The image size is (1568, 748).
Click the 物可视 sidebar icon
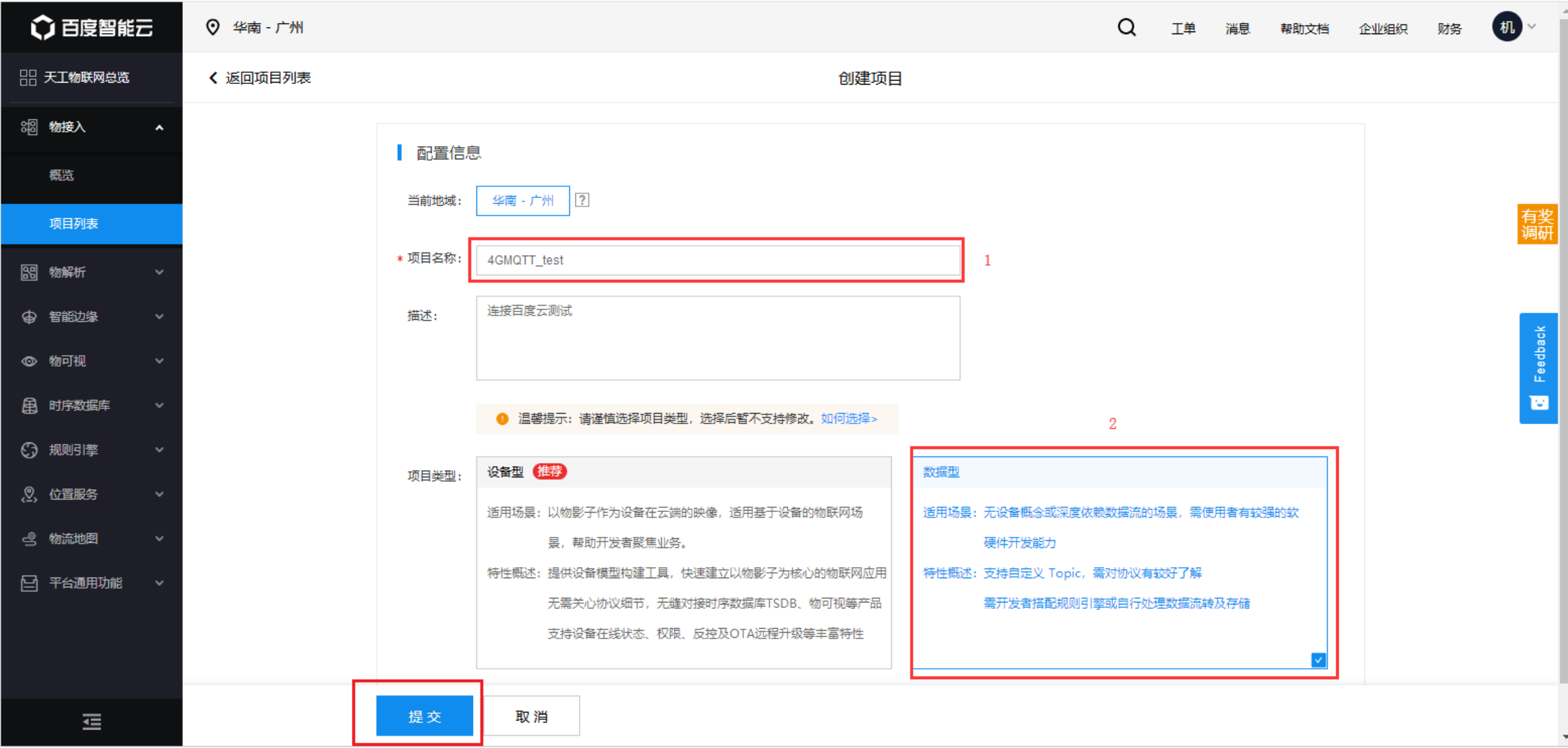[x=29, y=361]
